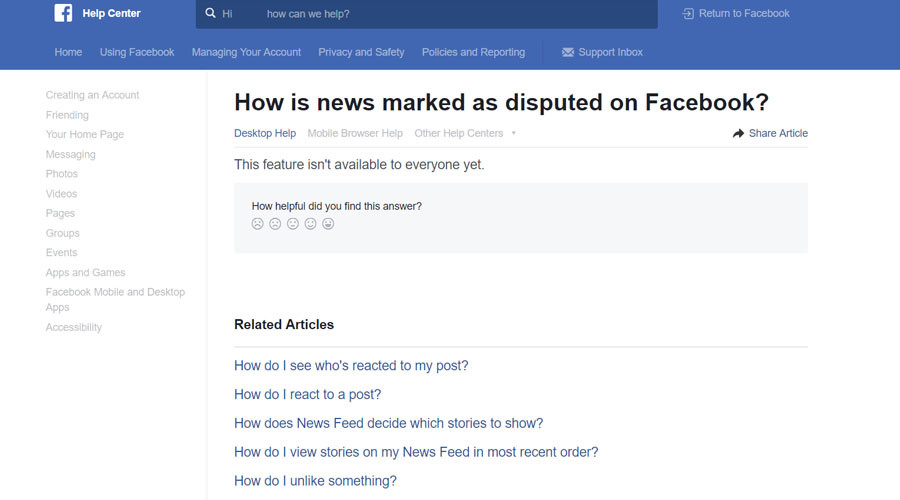900x500 pixels.
Task: Open Your Home Page in sidebar
Action: point(85,134)
